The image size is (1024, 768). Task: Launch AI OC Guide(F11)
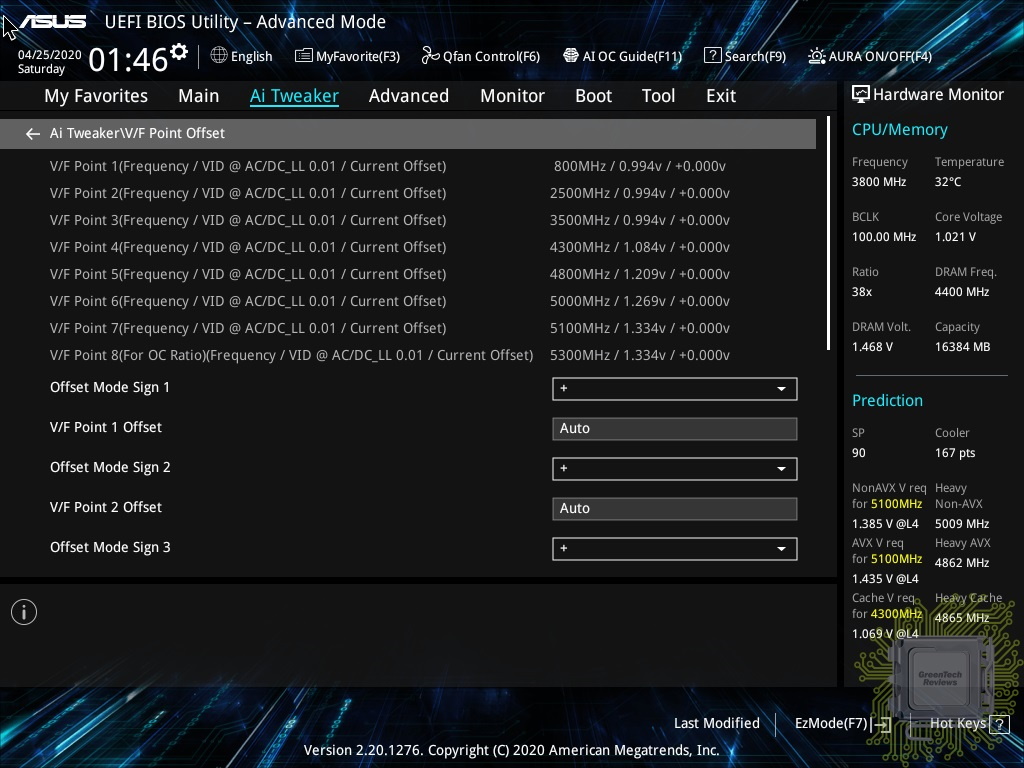coord(622,56)
